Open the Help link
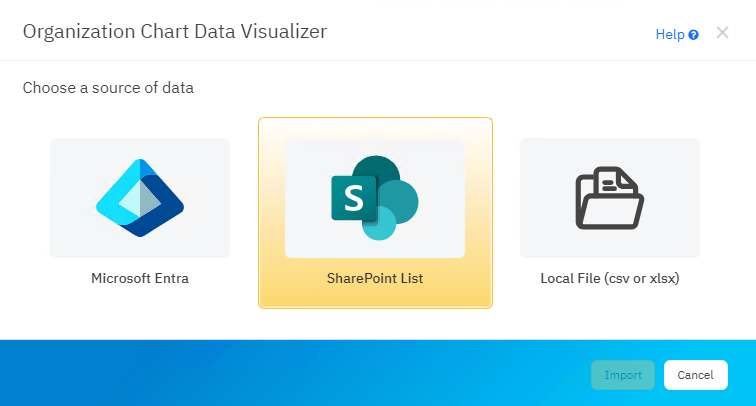 [x=669, y=34]
